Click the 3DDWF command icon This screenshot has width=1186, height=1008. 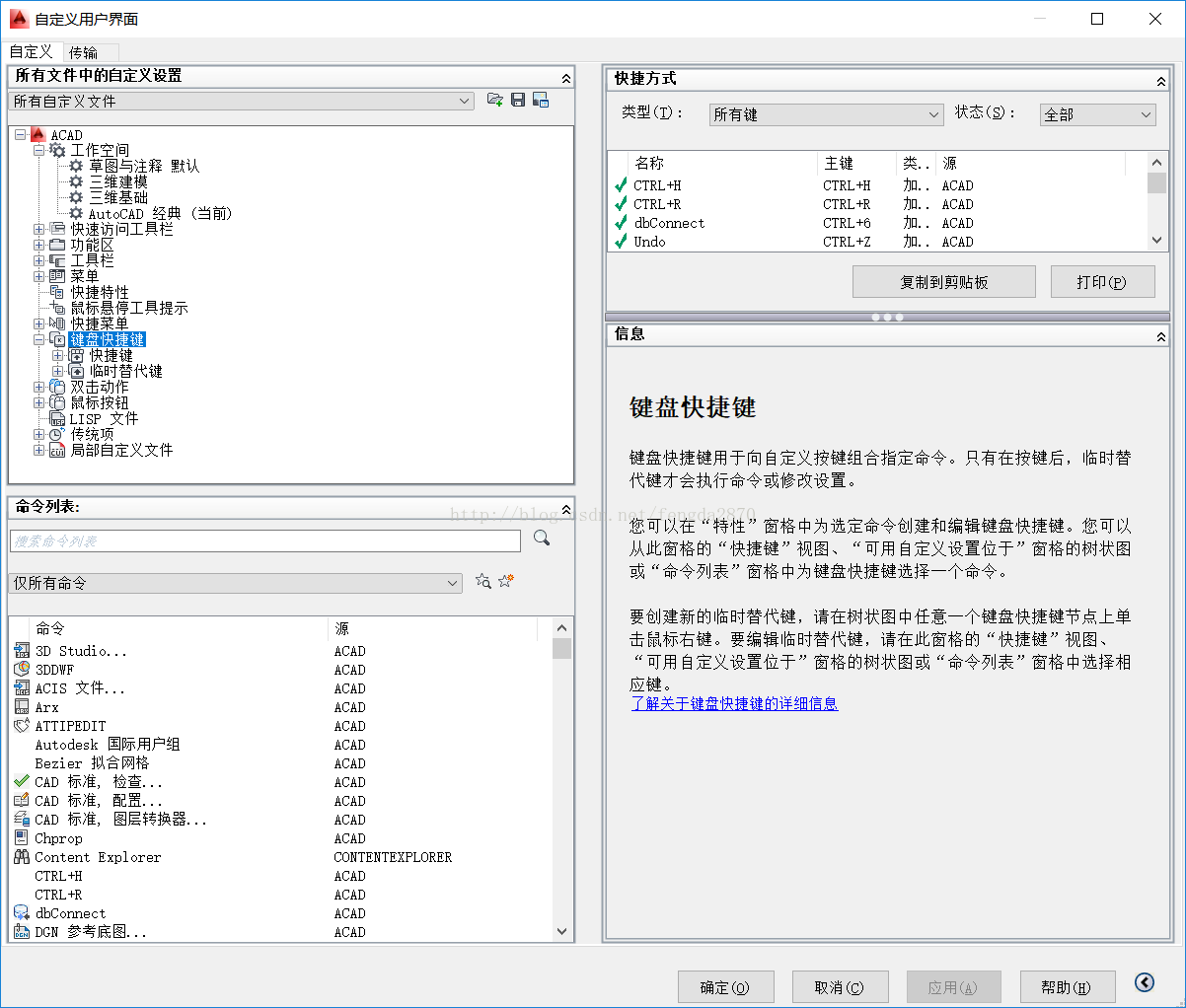pos(22,670)
